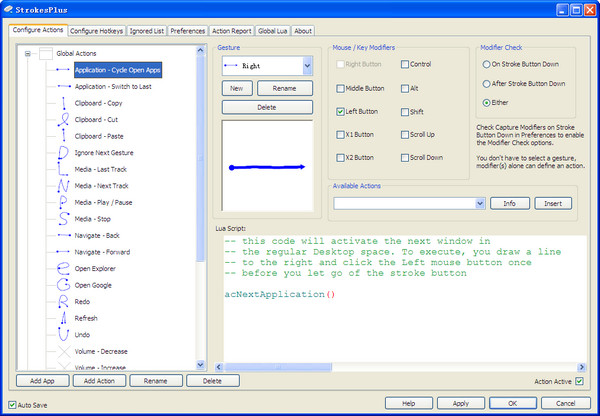Click the Lua script scroll right arrow
The width and height of the screenshot is (600, 416).
[x=581, y=367]
